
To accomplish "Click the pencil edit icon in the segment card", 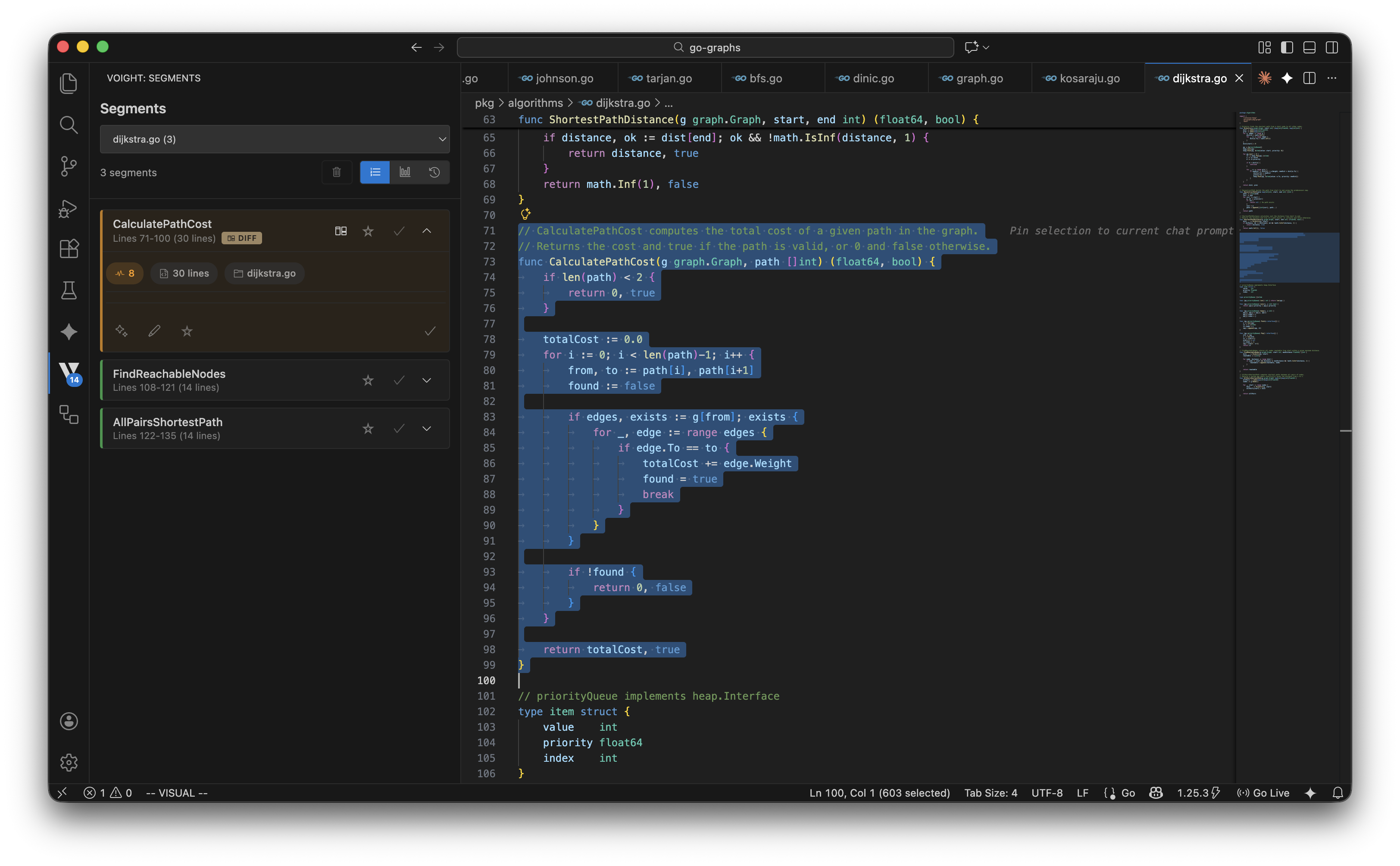I will (154, 331).
